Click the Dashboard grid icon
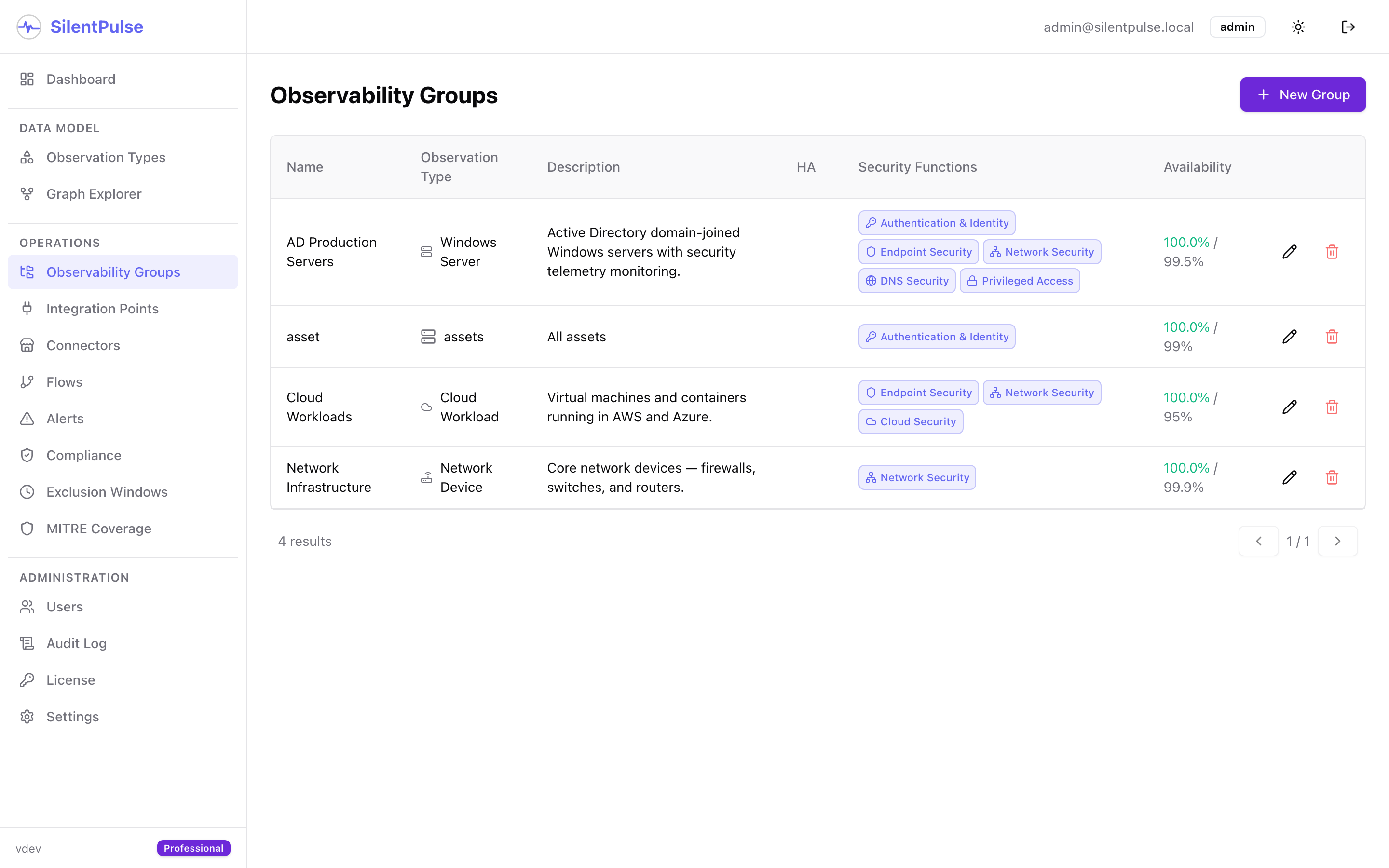 pos(27,79)
